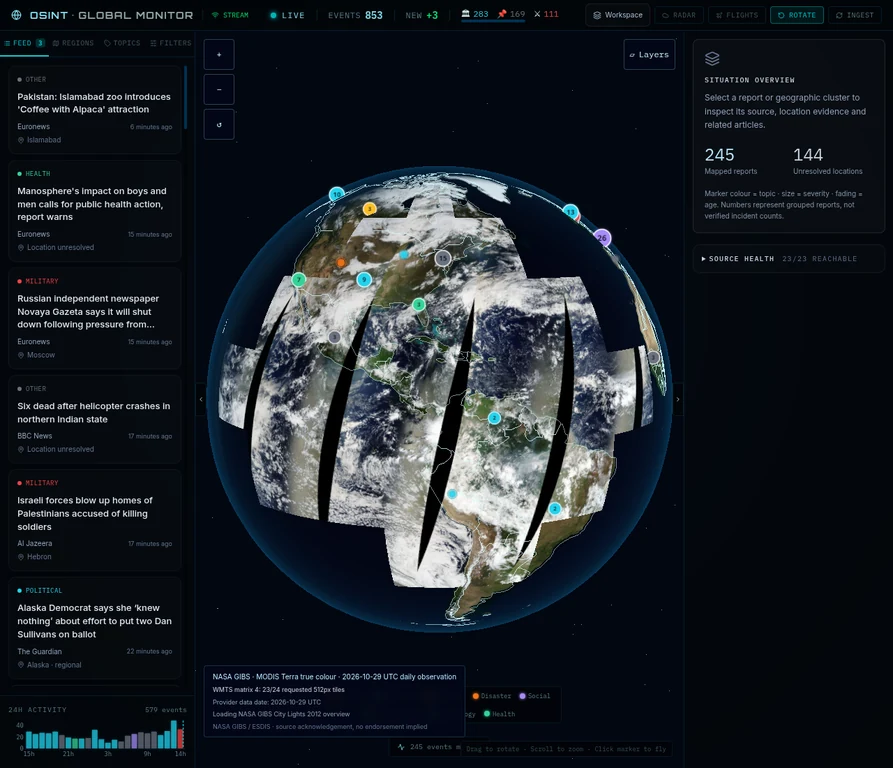Toggle the RADAR overlay

(679, 15)
